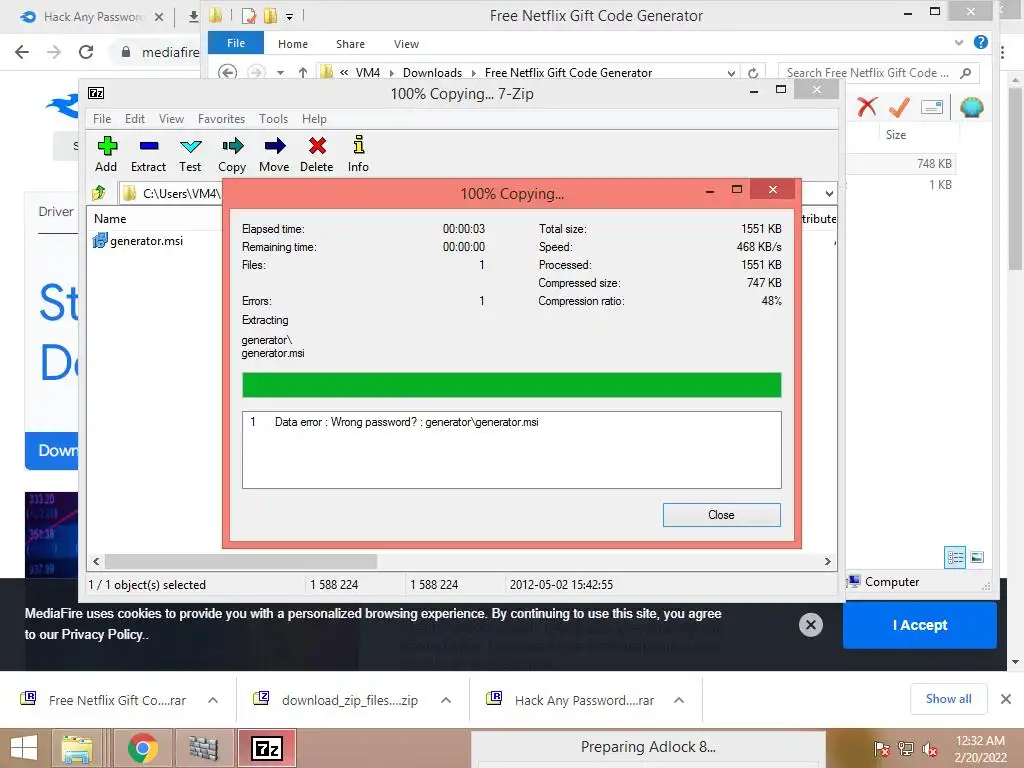Go up one folder level in 7-Zip
Viewport: 1024px width, 768px height.
click(x=99, y=193)
